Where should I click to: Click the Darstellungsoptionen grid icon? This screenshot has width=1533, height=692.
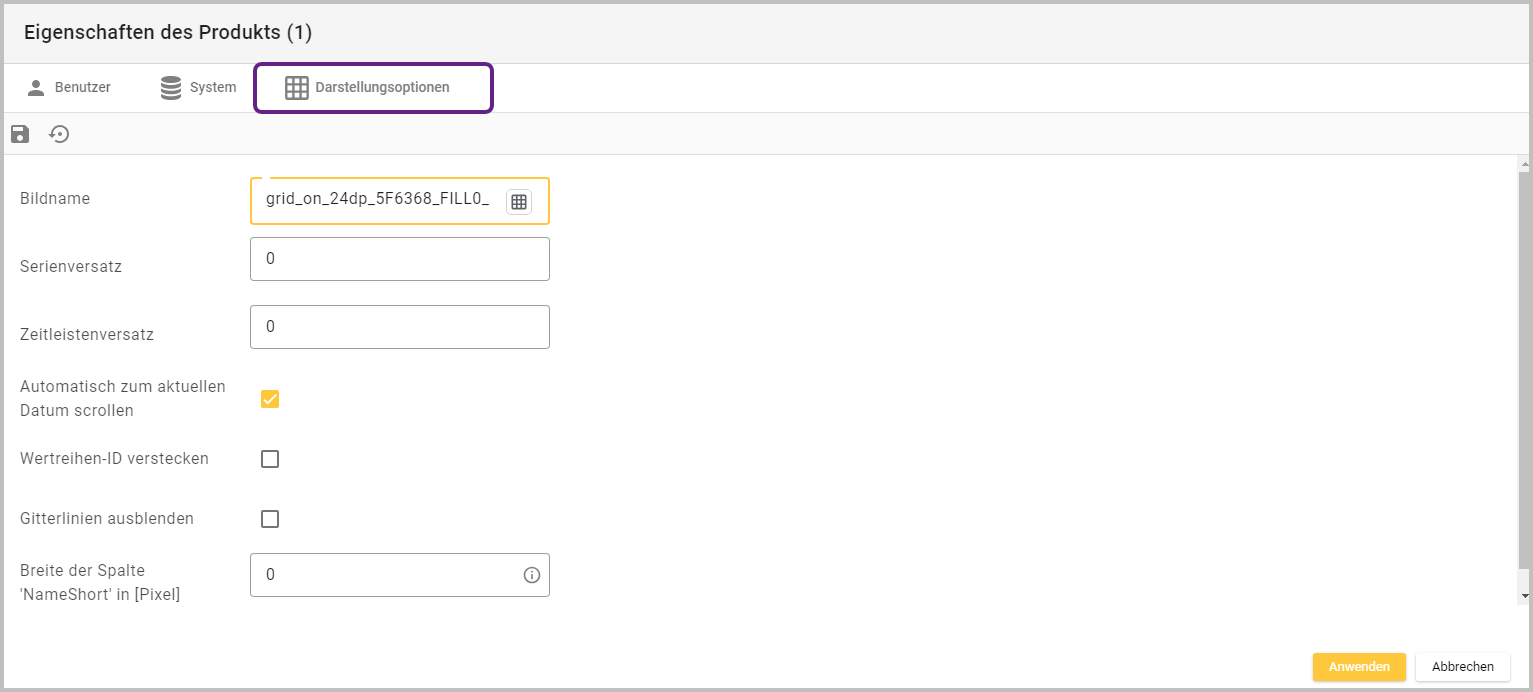coord(297,88)
